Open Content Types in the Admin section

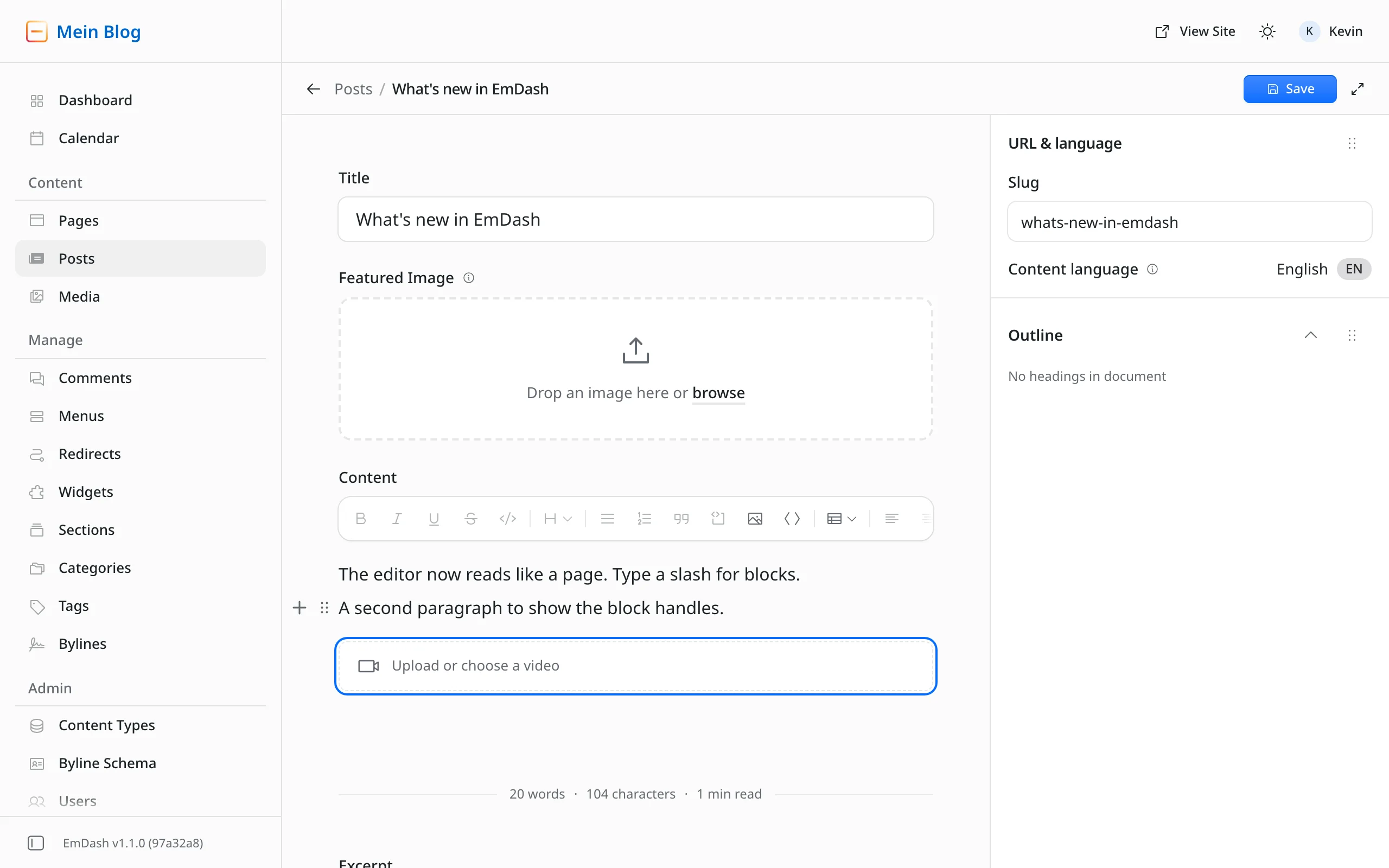141,725
